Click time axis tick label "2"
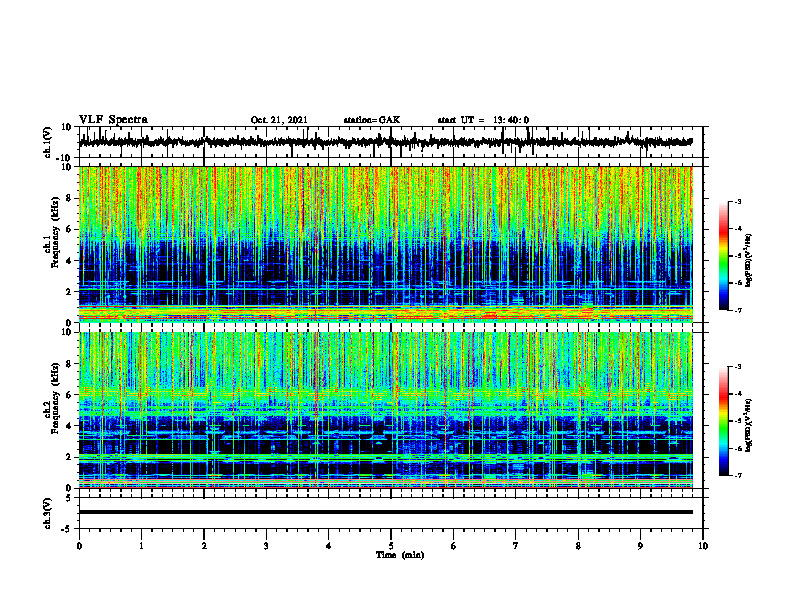The image size is (792, 612). pos(204,545)
